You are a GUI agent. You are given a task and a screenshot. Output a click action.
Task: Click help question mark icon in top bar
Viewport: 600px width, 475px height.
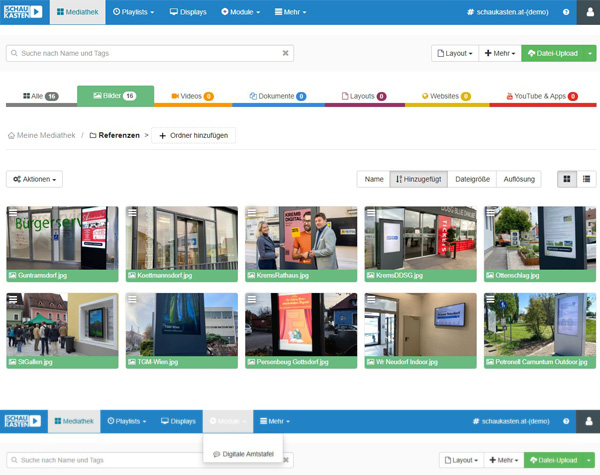(567, 12)
